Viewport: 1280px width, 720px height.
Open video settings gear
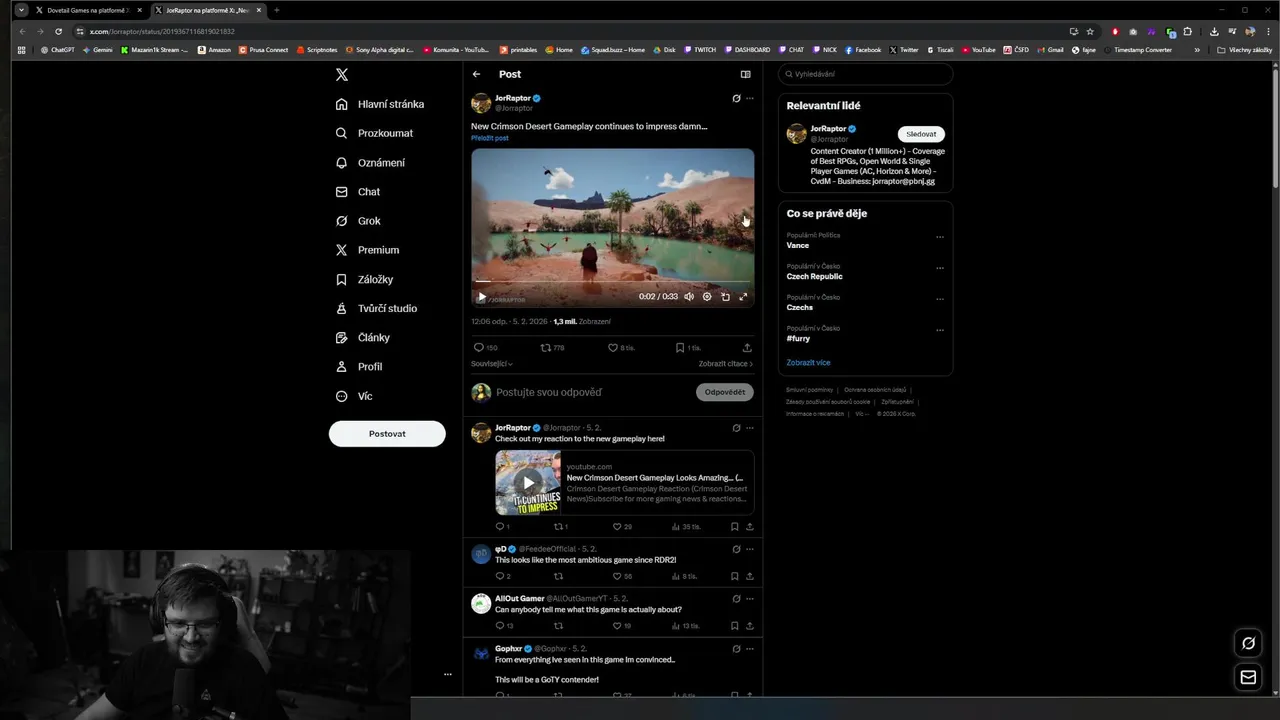(707, 297)
